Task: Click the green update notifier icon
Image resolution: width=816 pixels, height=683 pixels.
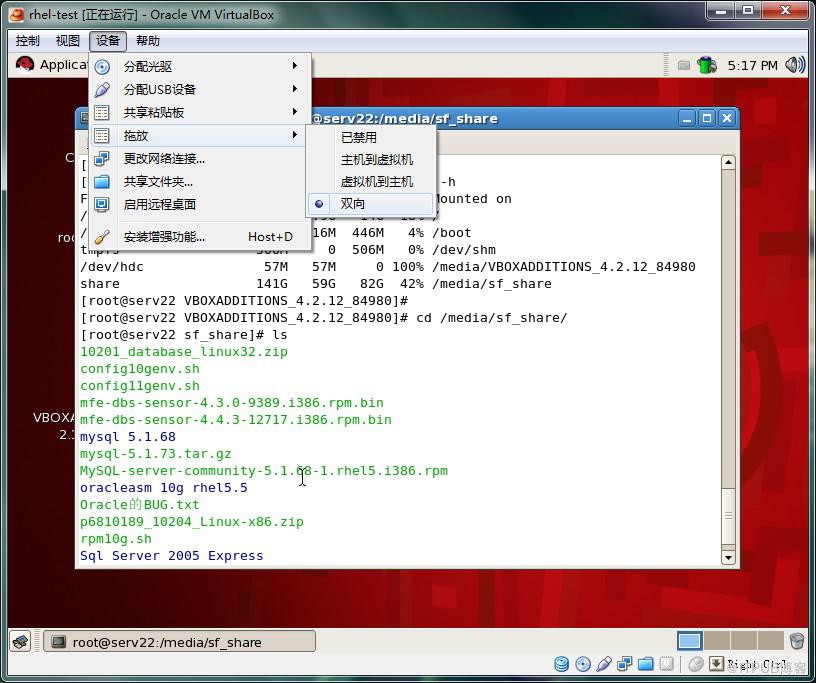Action: [706, 65]
